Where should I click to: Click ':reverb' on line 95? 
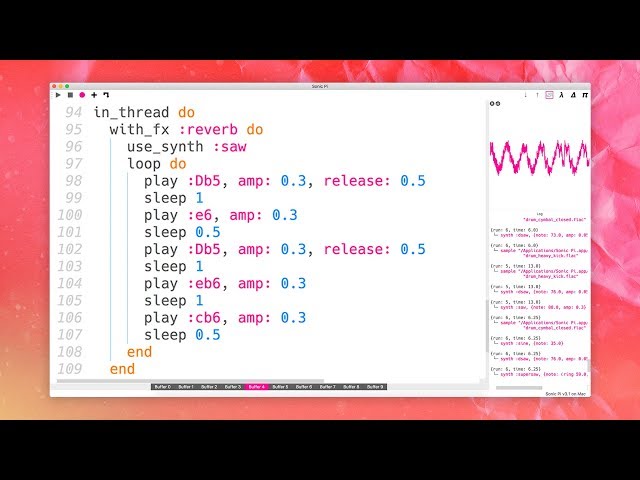(x=208, y=129)
